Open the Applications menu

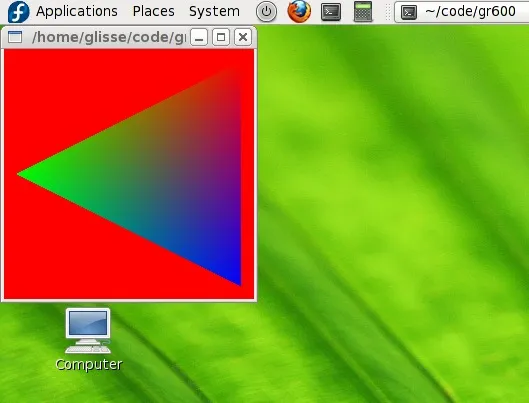tap(77, 11)
